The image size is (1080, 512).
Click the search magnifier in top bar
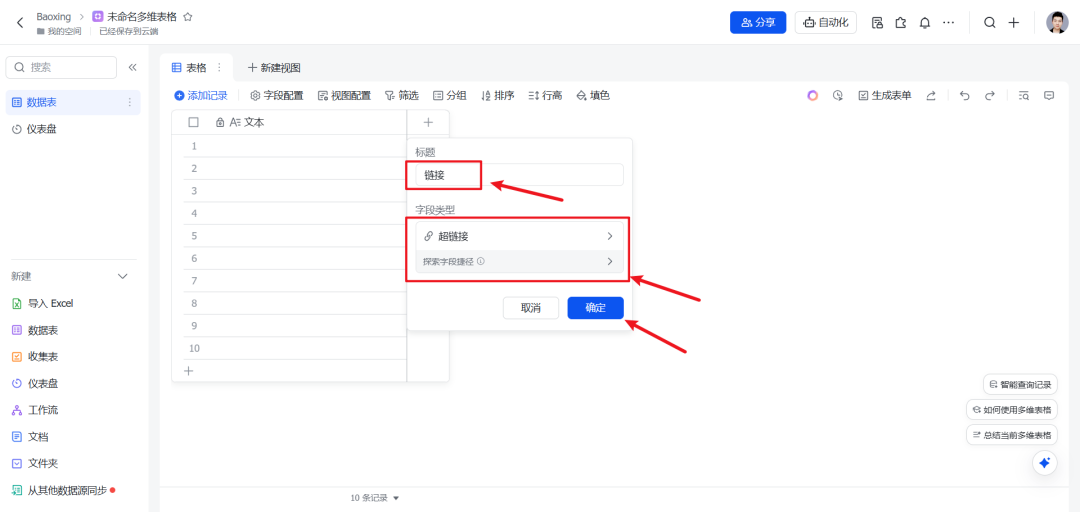(989, 23)
